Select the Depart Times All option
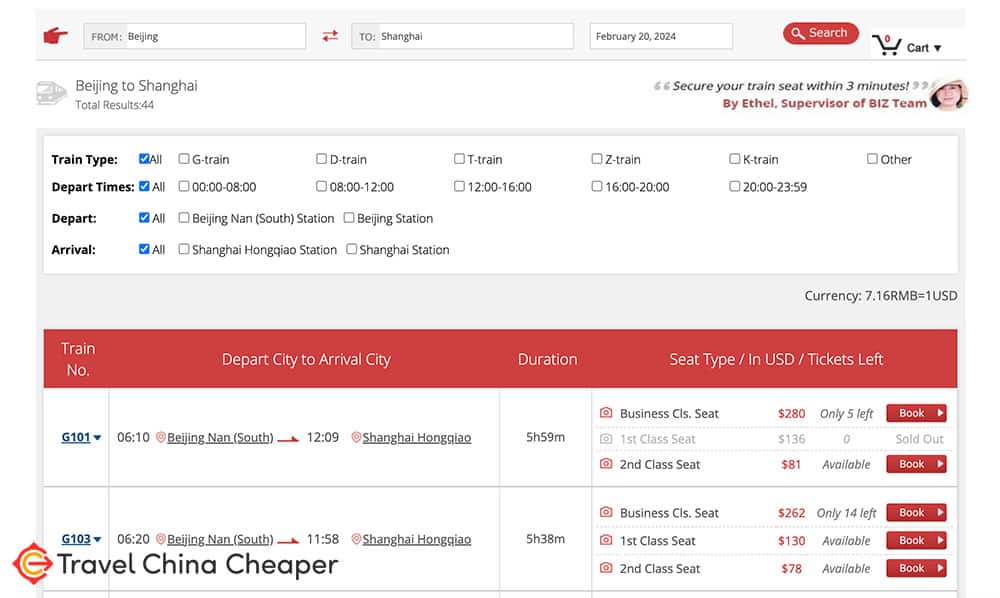Screen dimensions: 1000x598 143,186
